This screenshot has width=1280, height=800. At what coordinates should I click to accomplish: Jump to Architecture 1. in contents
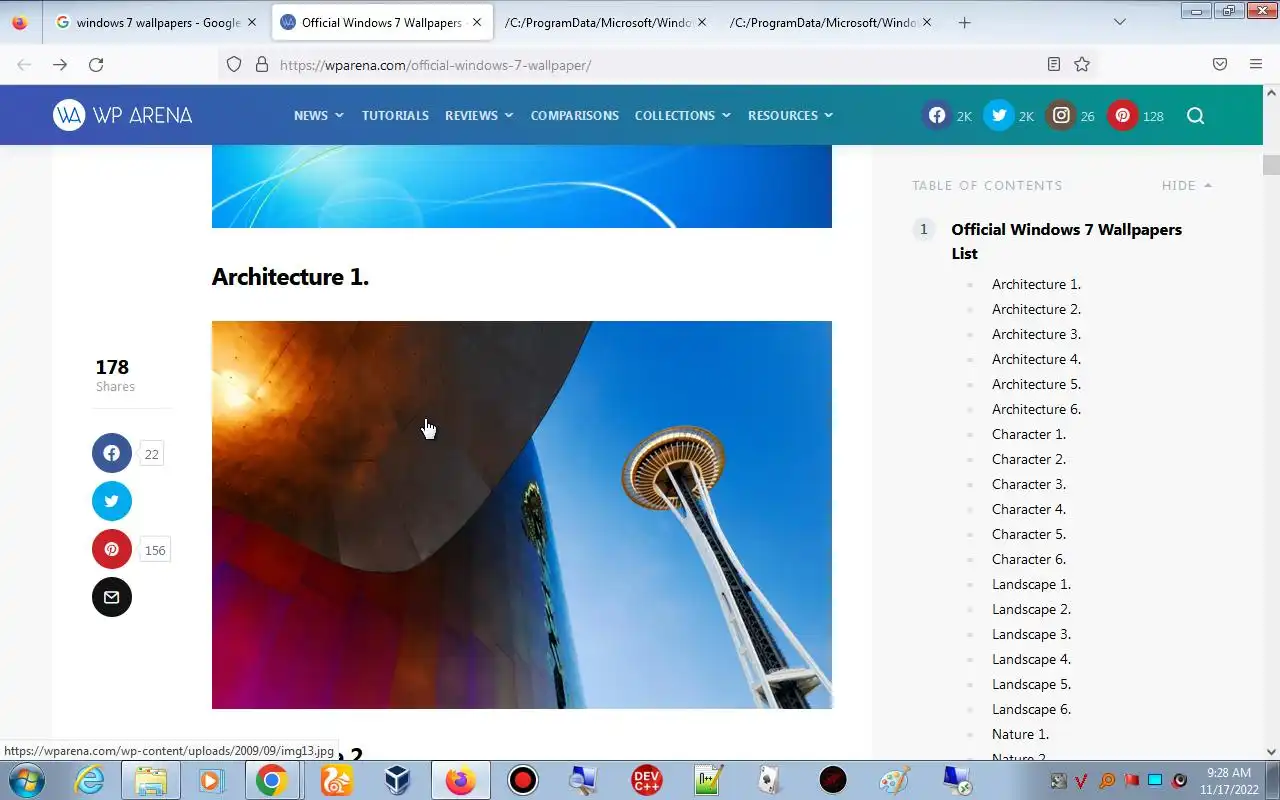tap(1036, 284)
